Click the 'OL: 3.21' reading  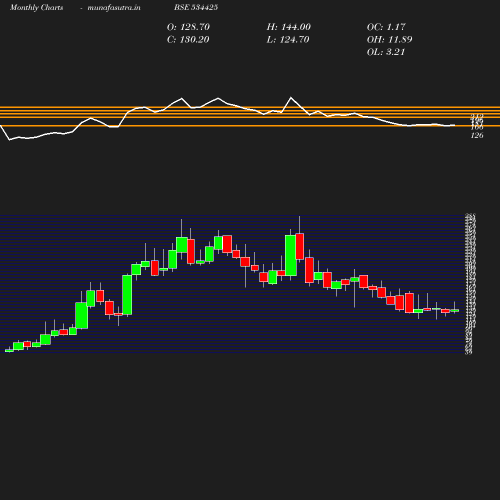tap(386, 52)
